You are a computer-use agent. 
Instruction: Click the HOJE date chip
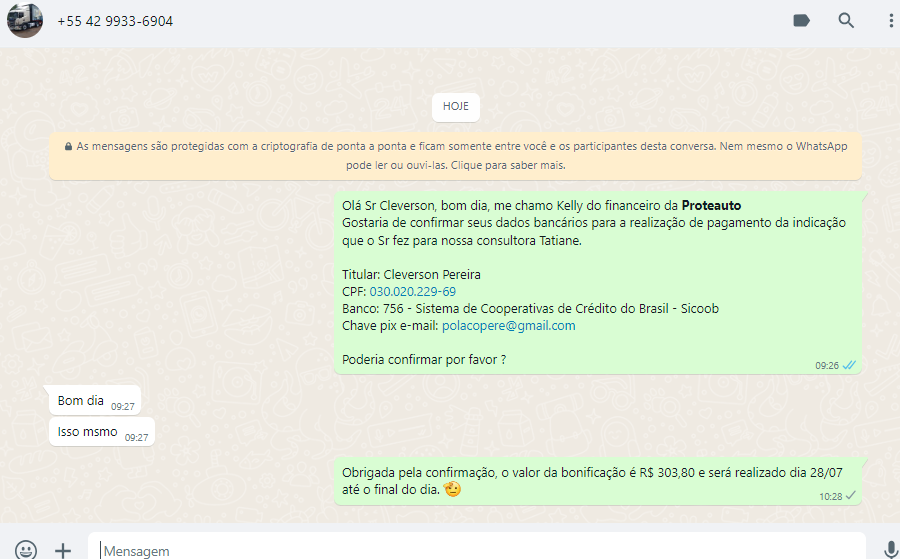455,106
